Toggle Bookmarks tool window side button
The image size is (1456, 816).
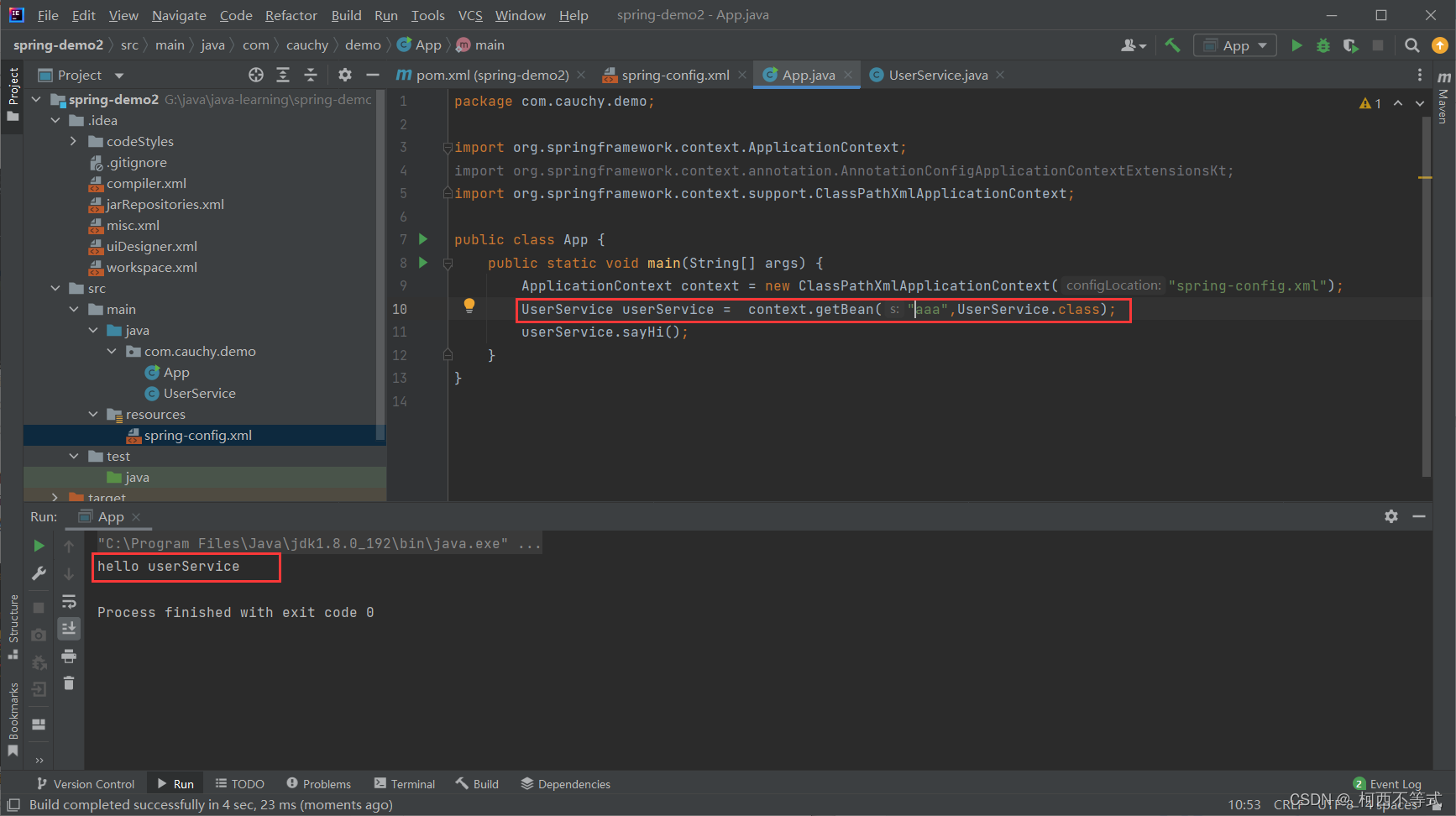click(x=13, y=719)
